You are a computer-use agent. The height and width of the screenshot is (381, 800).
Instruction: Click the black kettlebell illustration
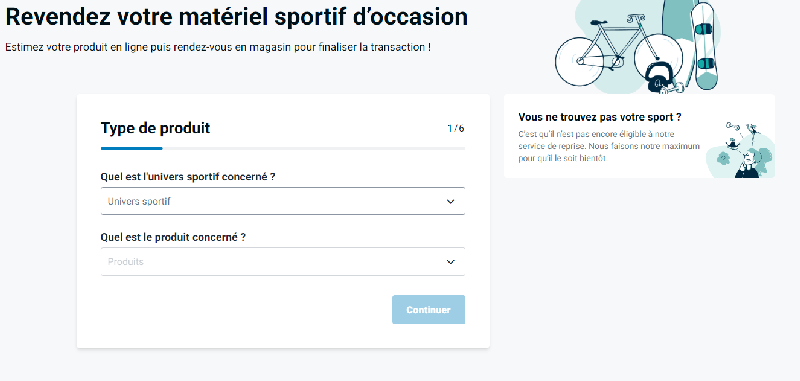pos(657,79)
